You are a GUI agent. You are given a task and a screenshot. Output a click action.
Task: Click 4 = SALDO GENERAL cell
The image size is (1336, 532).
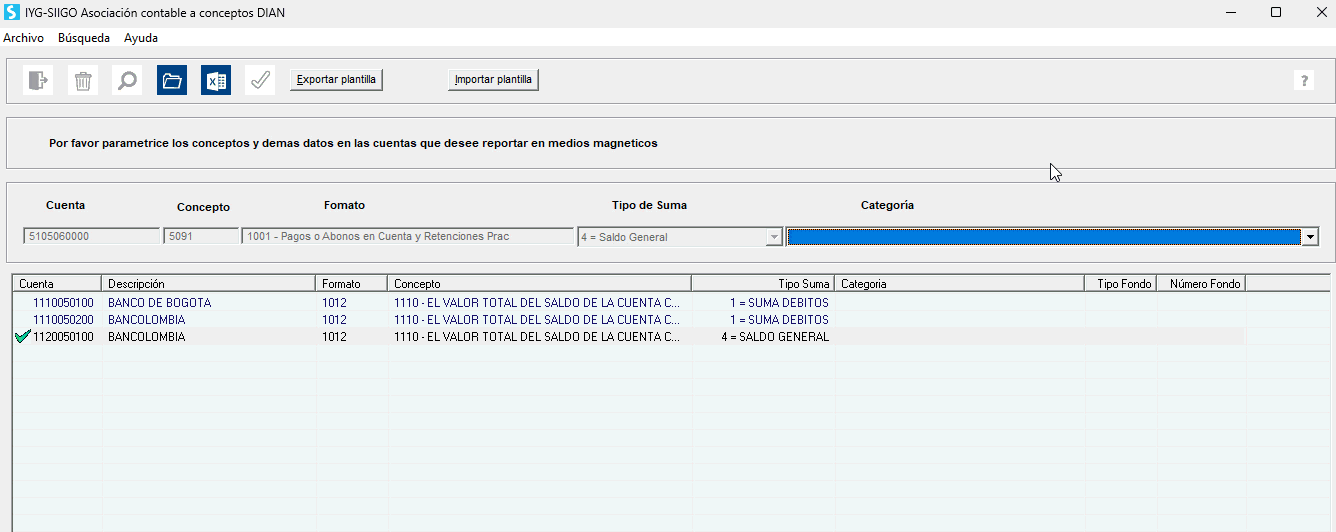tap(775, 337)
